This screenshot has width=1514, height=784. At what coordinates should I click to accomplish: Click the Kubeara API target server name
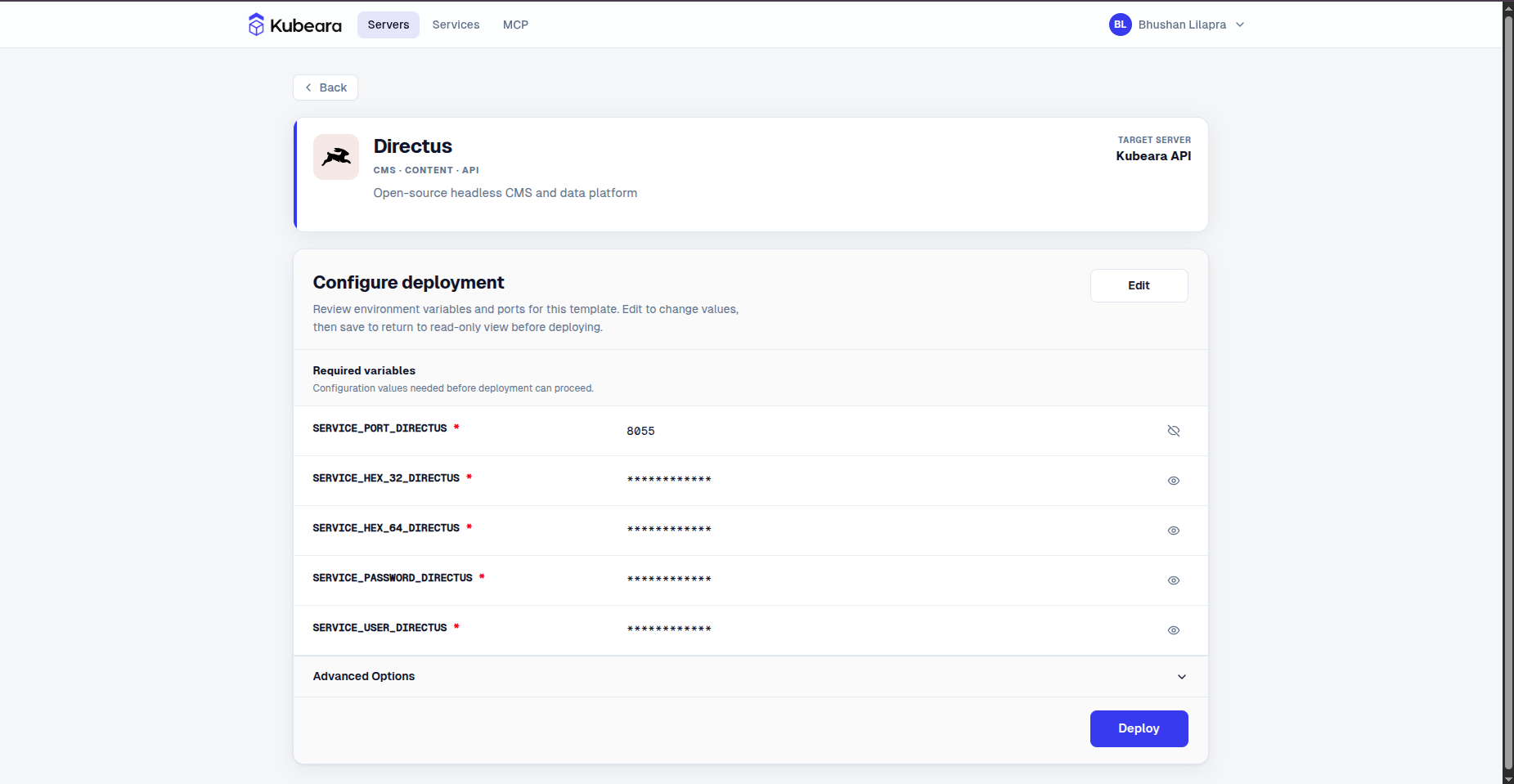click(x=1153, y=156)
